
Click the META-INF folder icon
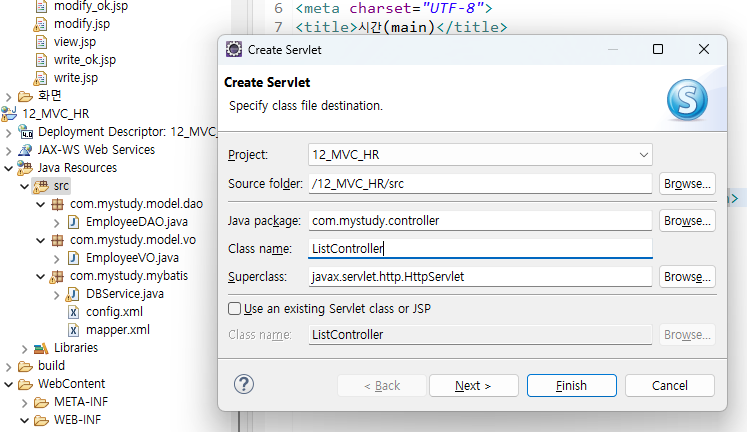point(41,402)
